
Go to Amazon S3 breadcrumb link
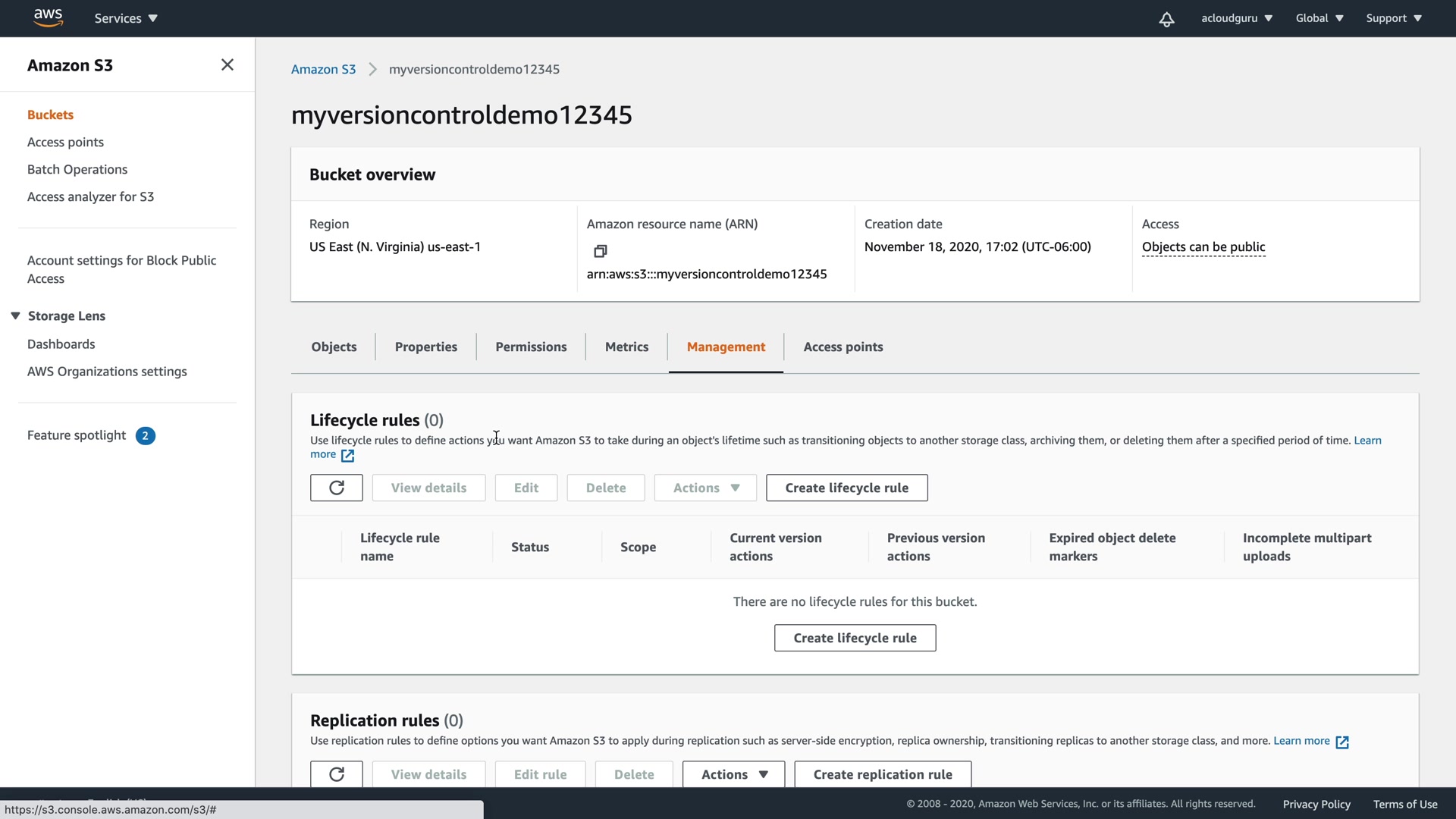pyautogui.click(x=323, y=69)
